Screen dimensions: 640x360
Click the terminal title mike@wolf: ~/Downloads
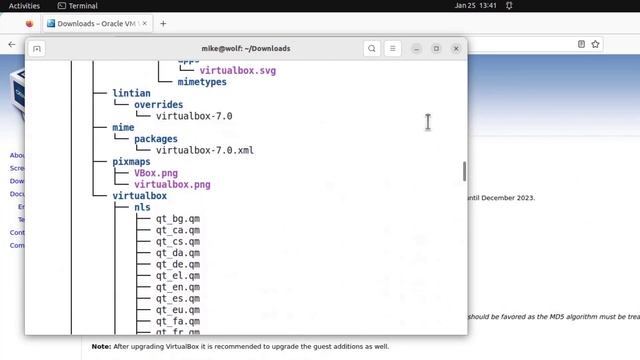point(246,49)
